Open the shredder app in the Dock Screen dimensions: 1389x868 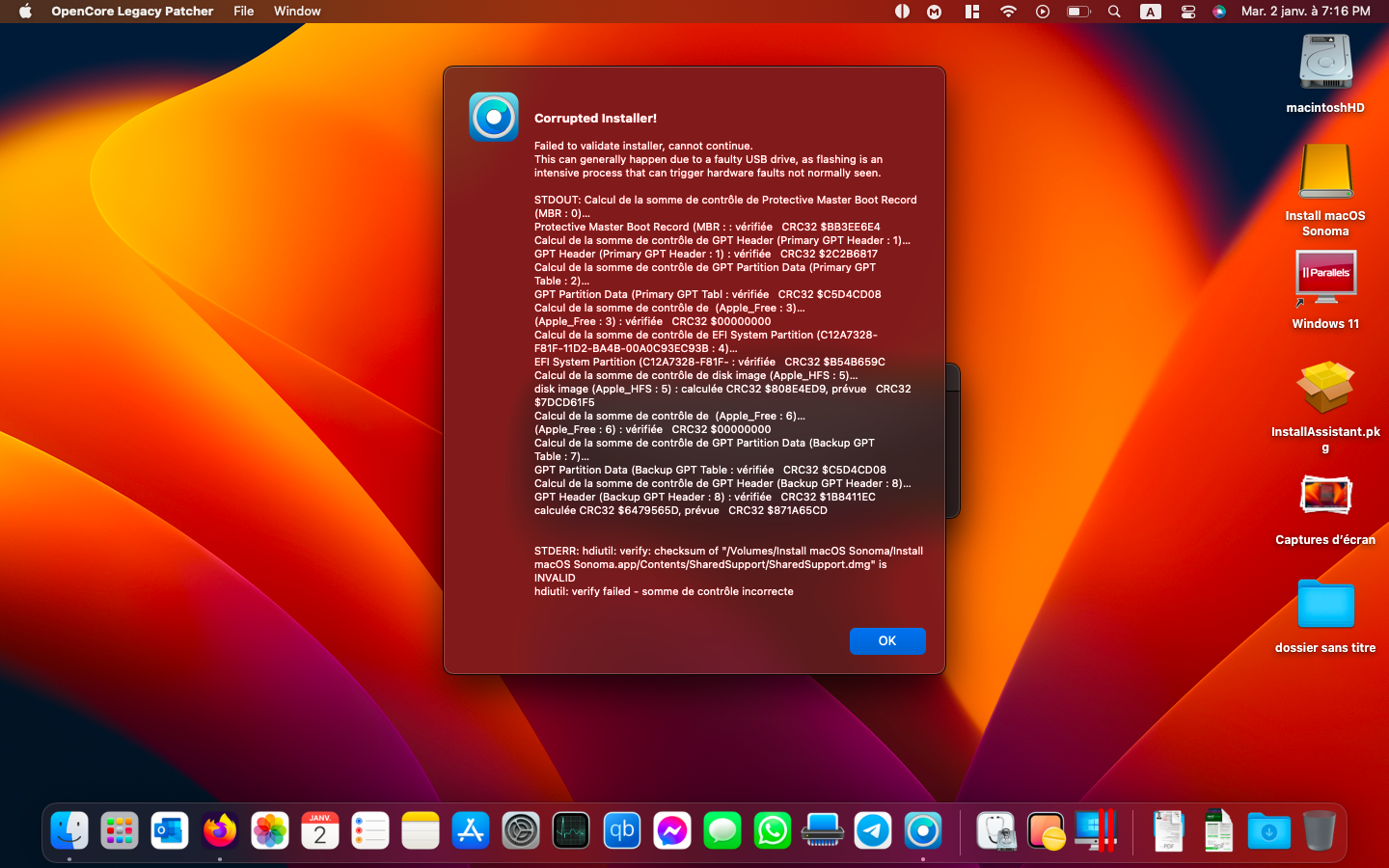pos(823,830)
